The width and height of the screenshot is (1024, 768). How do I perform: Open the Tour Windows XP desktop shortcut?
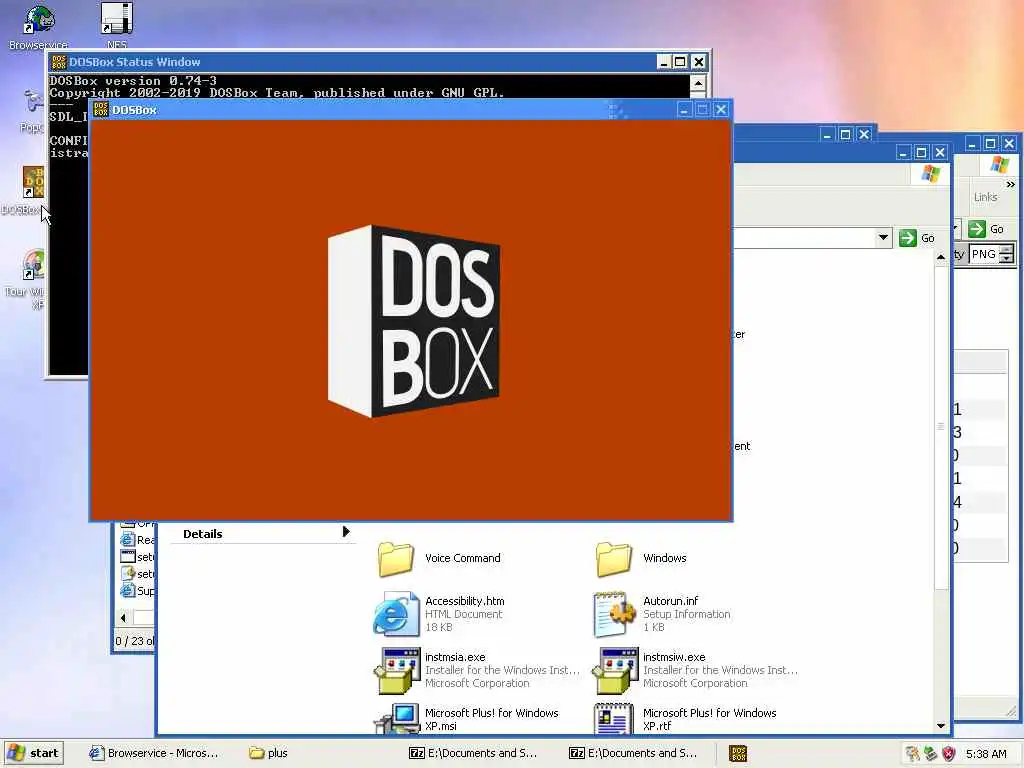tap(34, 265)
